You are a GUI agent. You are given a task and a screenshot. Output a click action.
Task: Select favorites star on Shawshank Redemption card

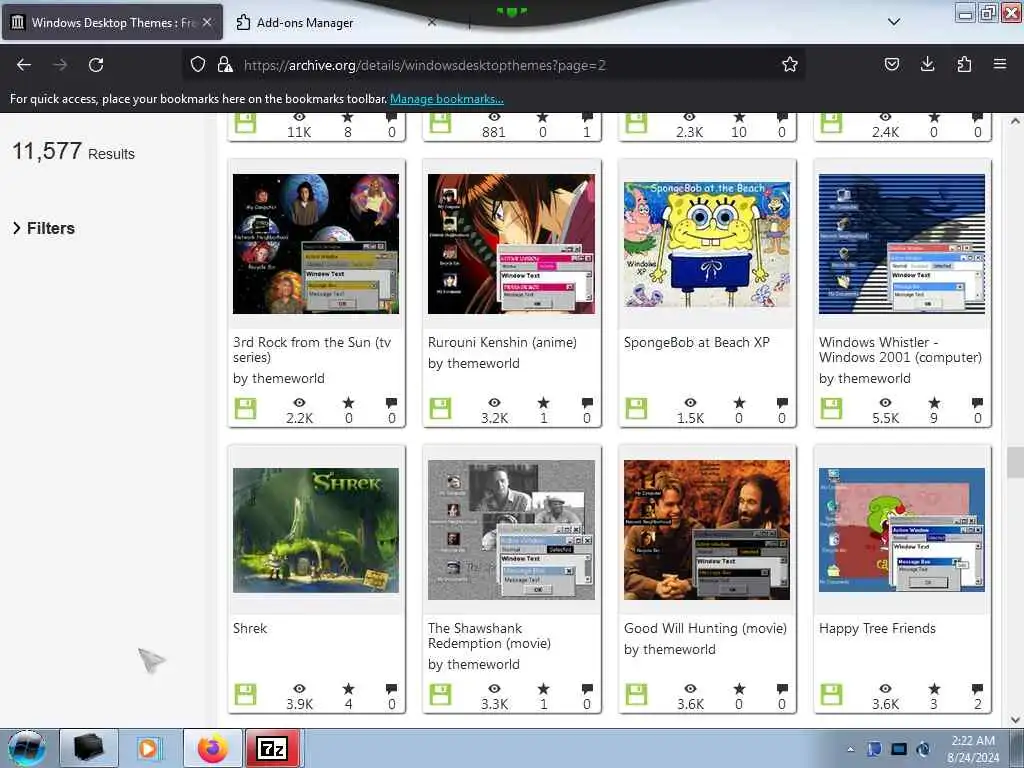(x=543, y=688)
